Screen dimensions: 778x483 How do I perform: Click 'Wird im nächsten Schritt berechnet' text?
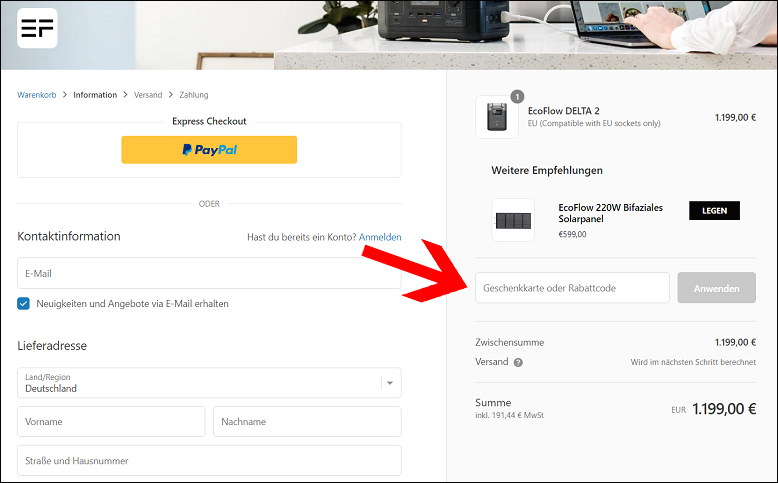coord(693,362)
